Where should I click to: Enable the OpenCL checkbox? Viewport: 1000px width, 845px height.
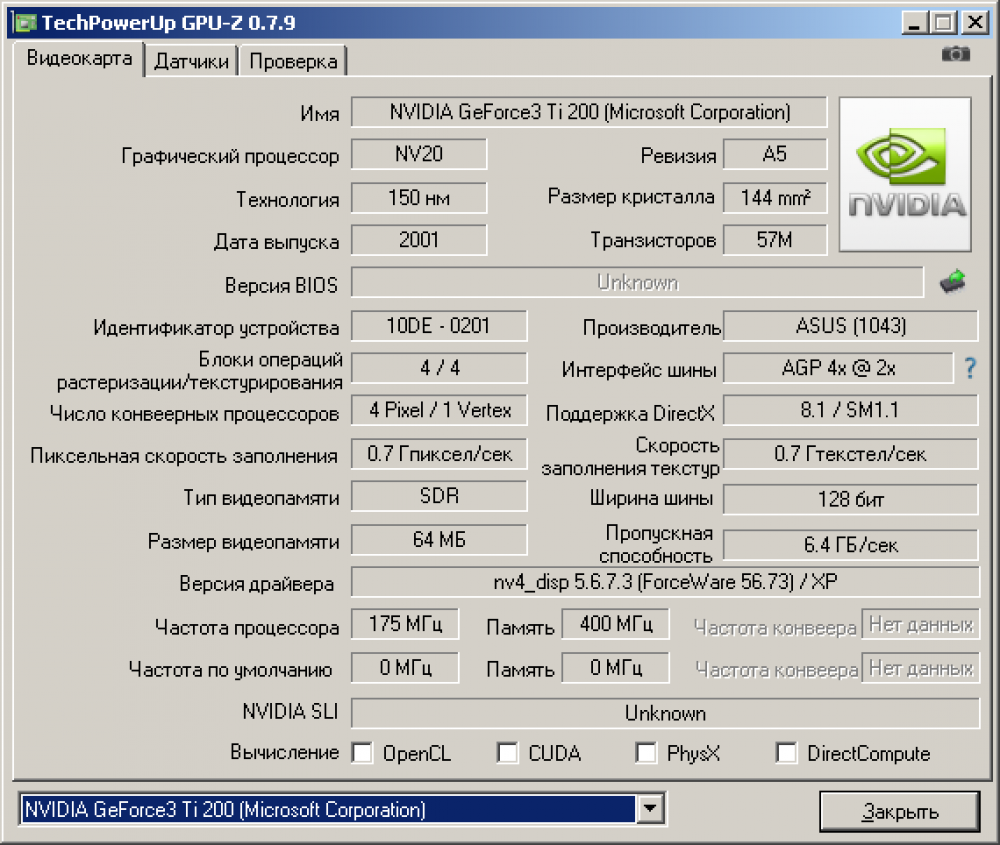(x=362, y=753)
